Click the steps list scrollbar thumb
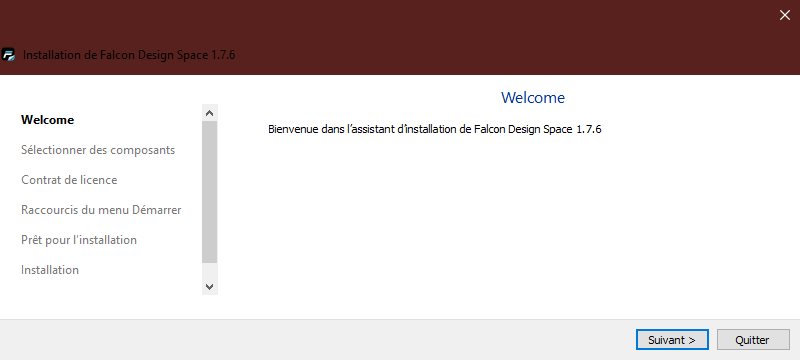The width and height of the screenshot is (800, 360). tap(210, 192)
